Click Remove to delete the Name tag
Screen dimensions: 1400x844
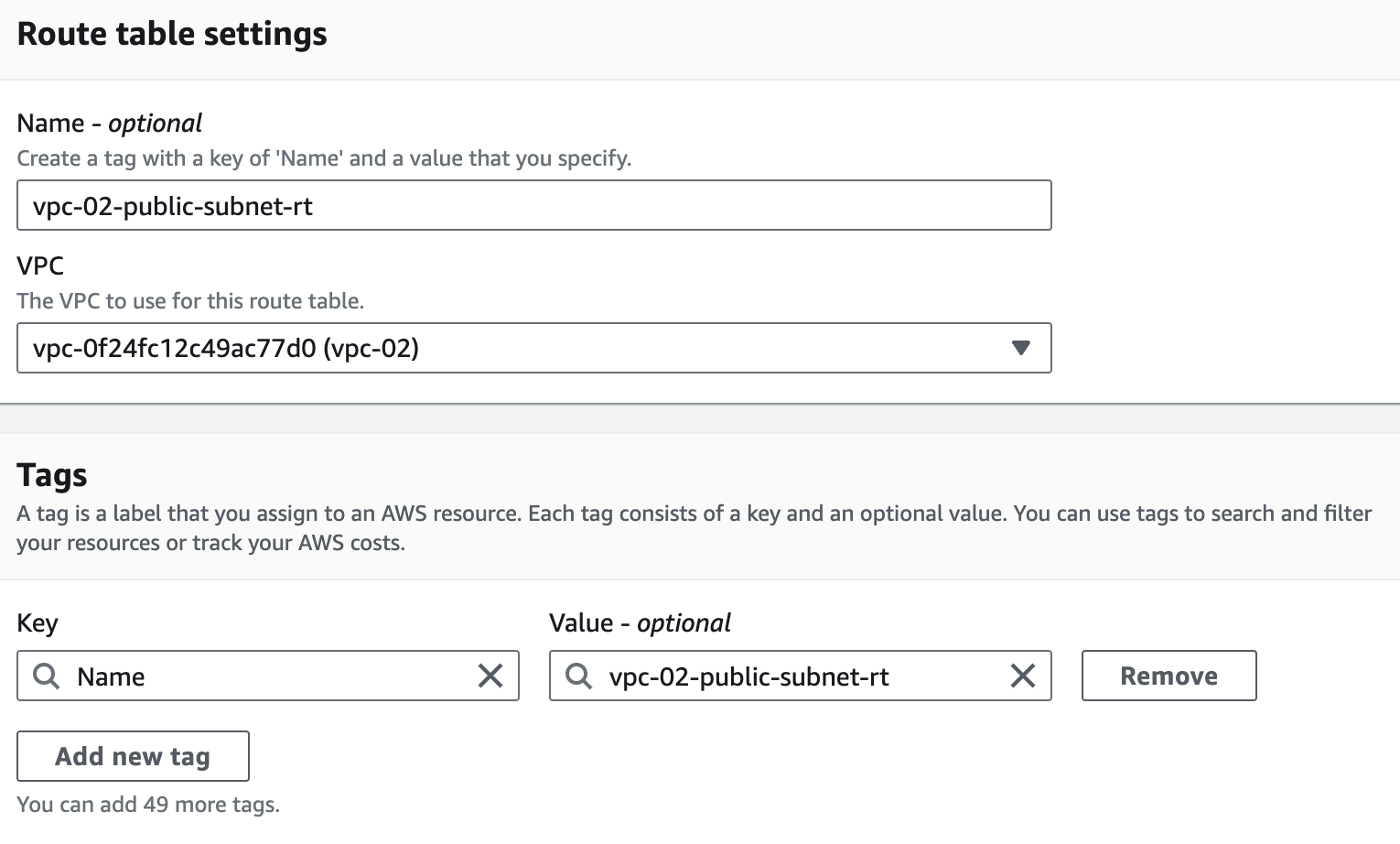(1168, 676)
